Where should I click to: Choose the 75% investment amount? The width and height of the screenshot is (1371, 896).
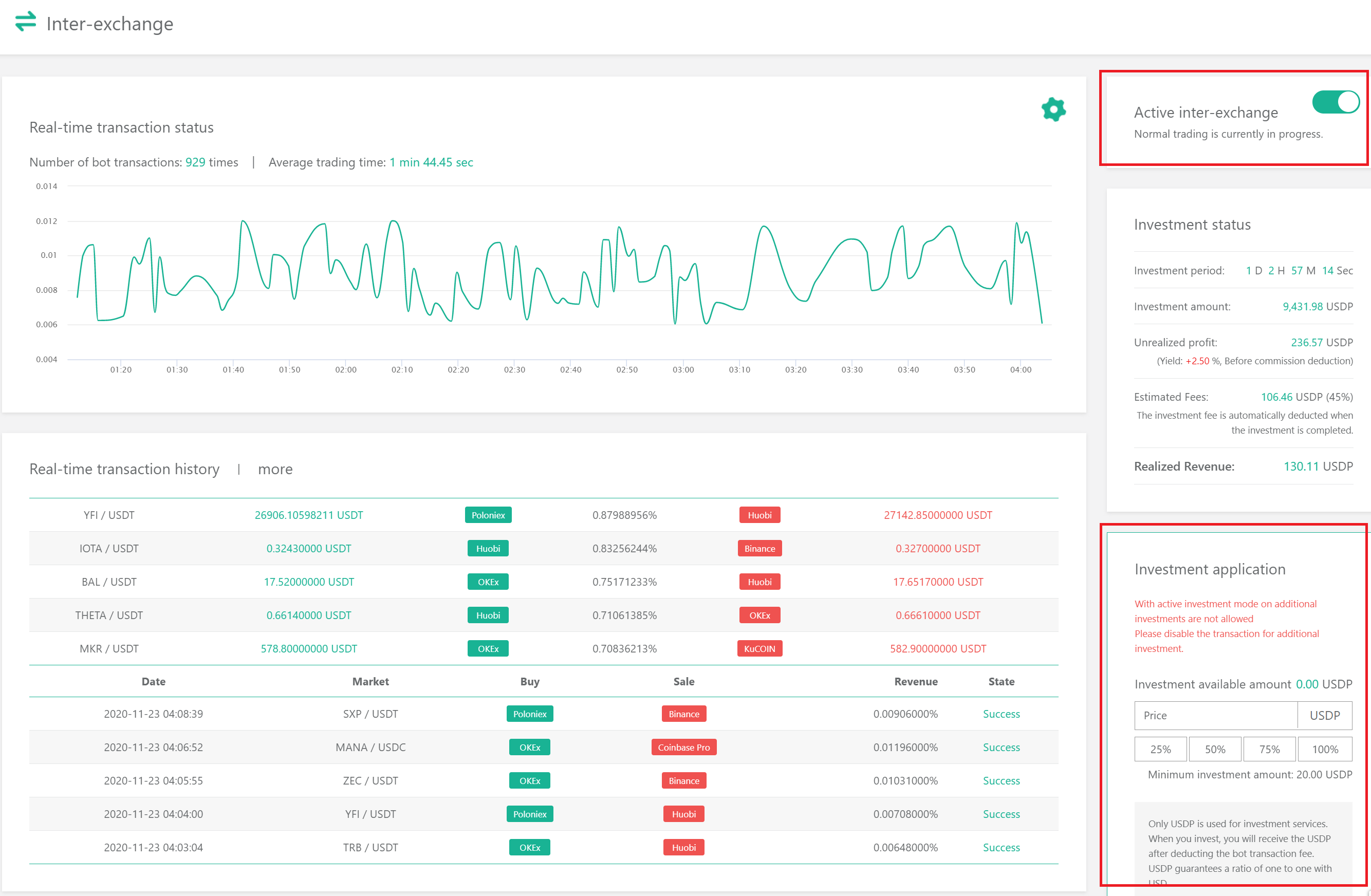tap(1269, 749)
